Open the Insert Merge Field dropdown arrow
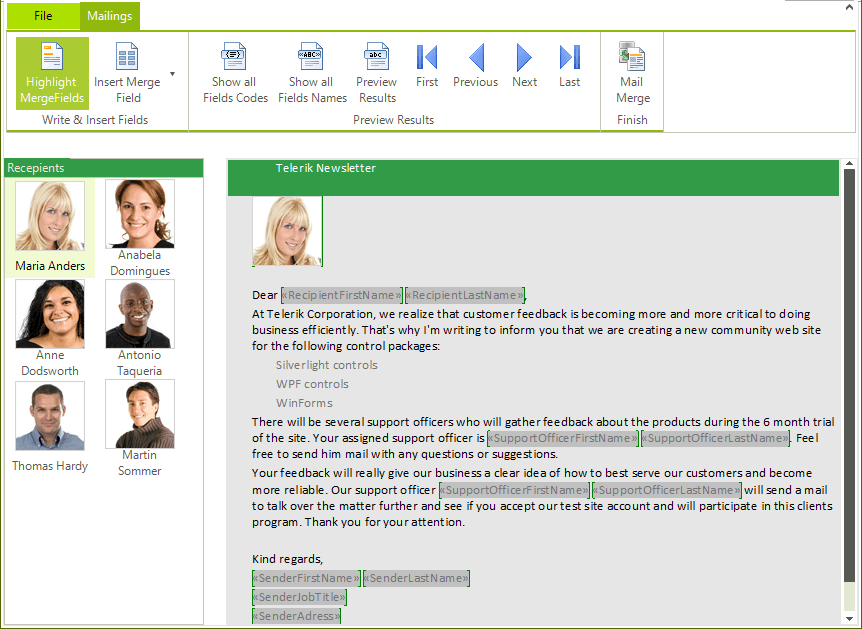 (x=173, y=74)
